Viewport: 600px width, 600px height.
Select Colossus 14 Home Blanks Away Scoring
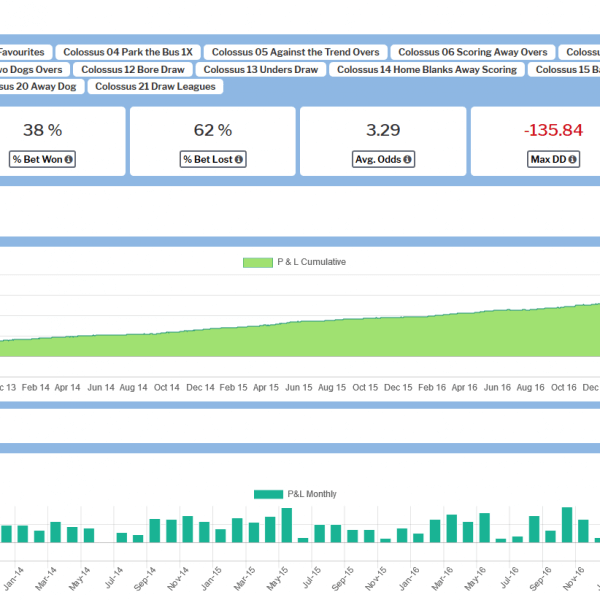tap(427, 70)
